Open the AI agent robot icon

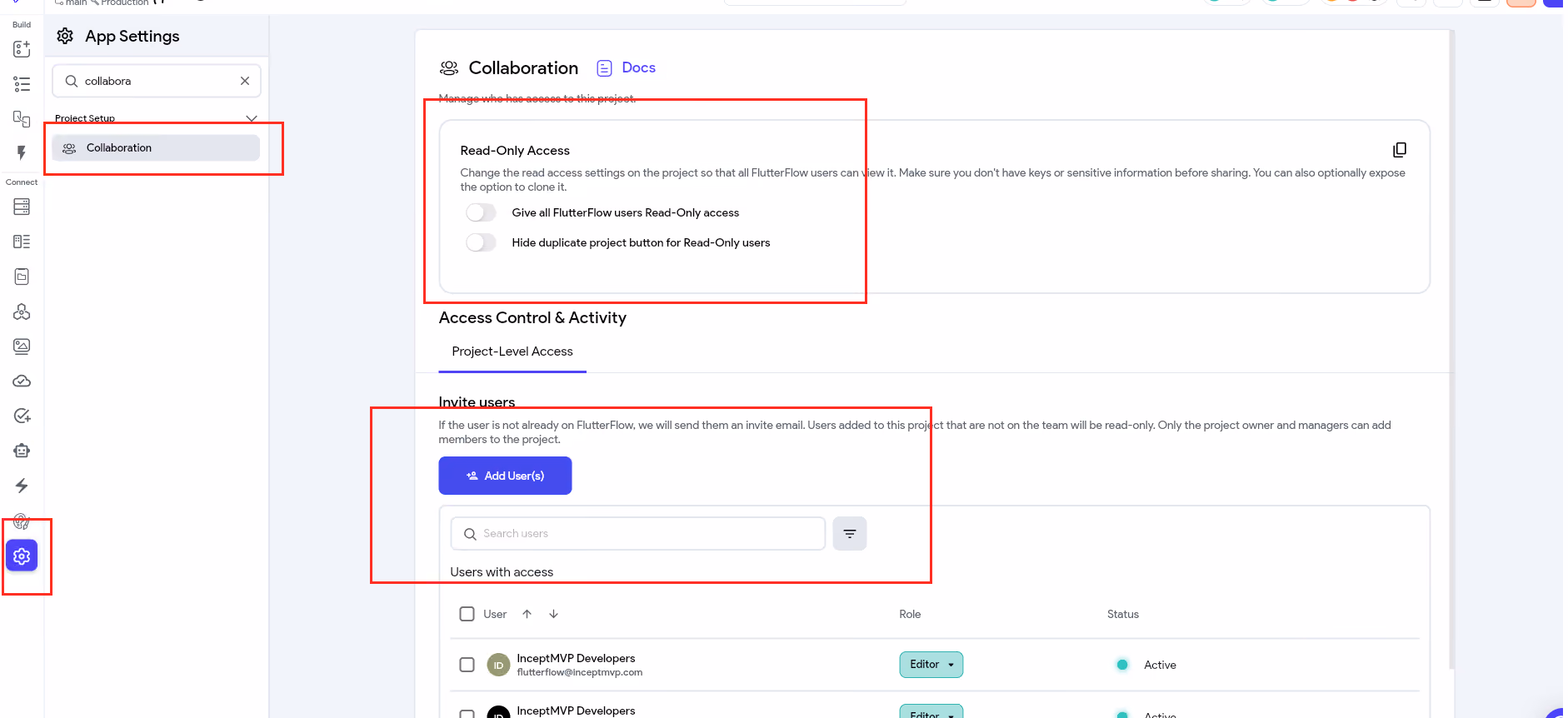pos(22,451)
